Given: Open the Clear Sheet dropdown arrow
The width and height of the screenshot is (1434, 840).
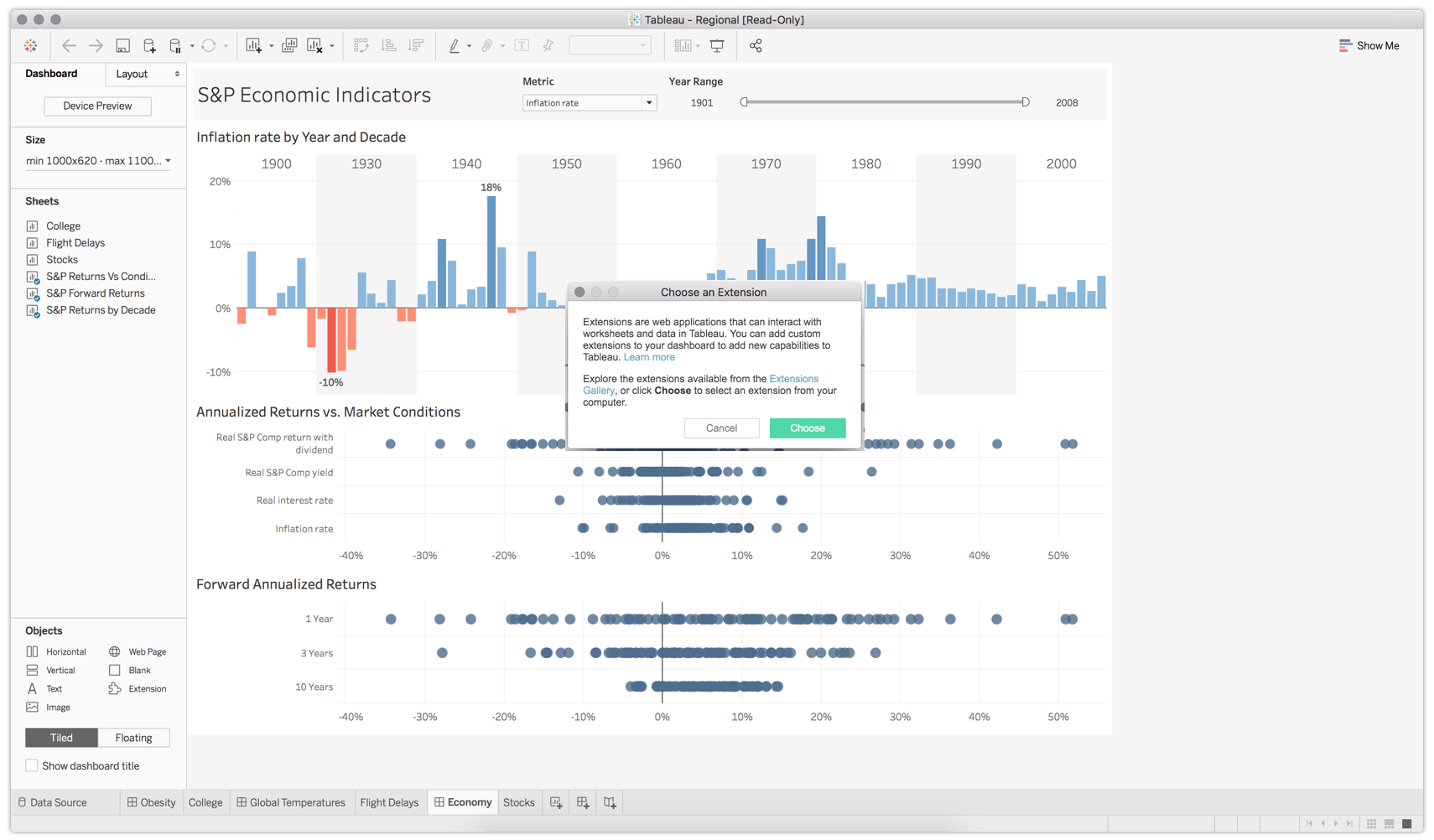Looking at the screenshot, I should tap(332, 46).
